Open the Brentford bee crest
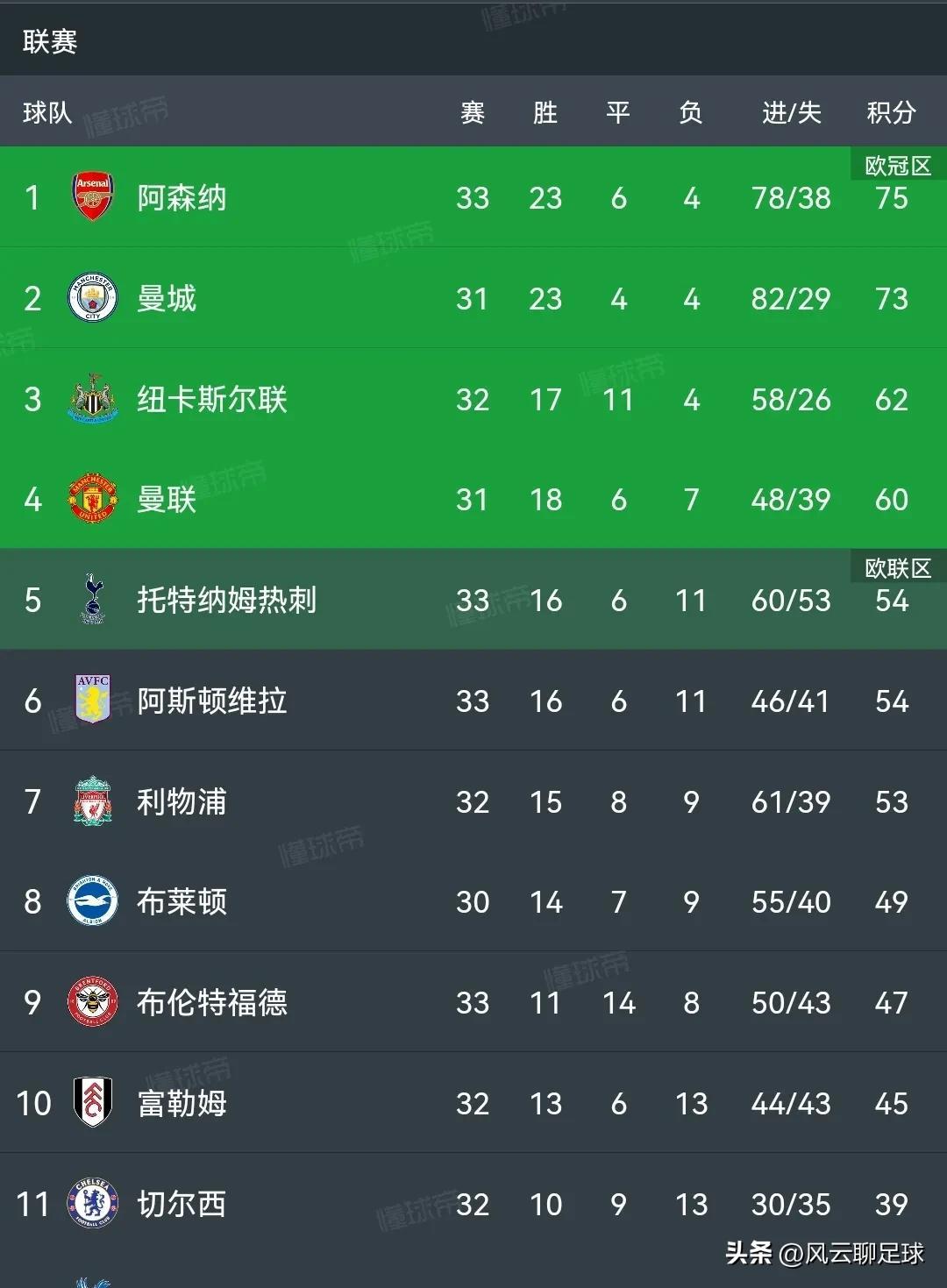 (x=93, y=1002)
